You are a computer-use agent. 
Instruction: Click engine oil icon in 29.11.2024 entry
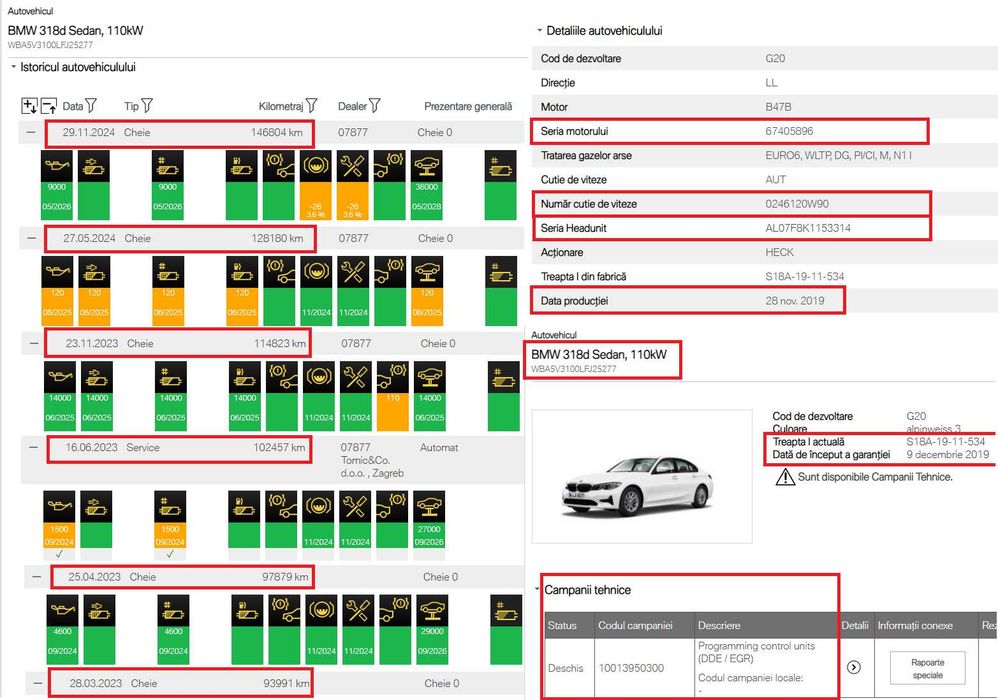click(57, 165)
